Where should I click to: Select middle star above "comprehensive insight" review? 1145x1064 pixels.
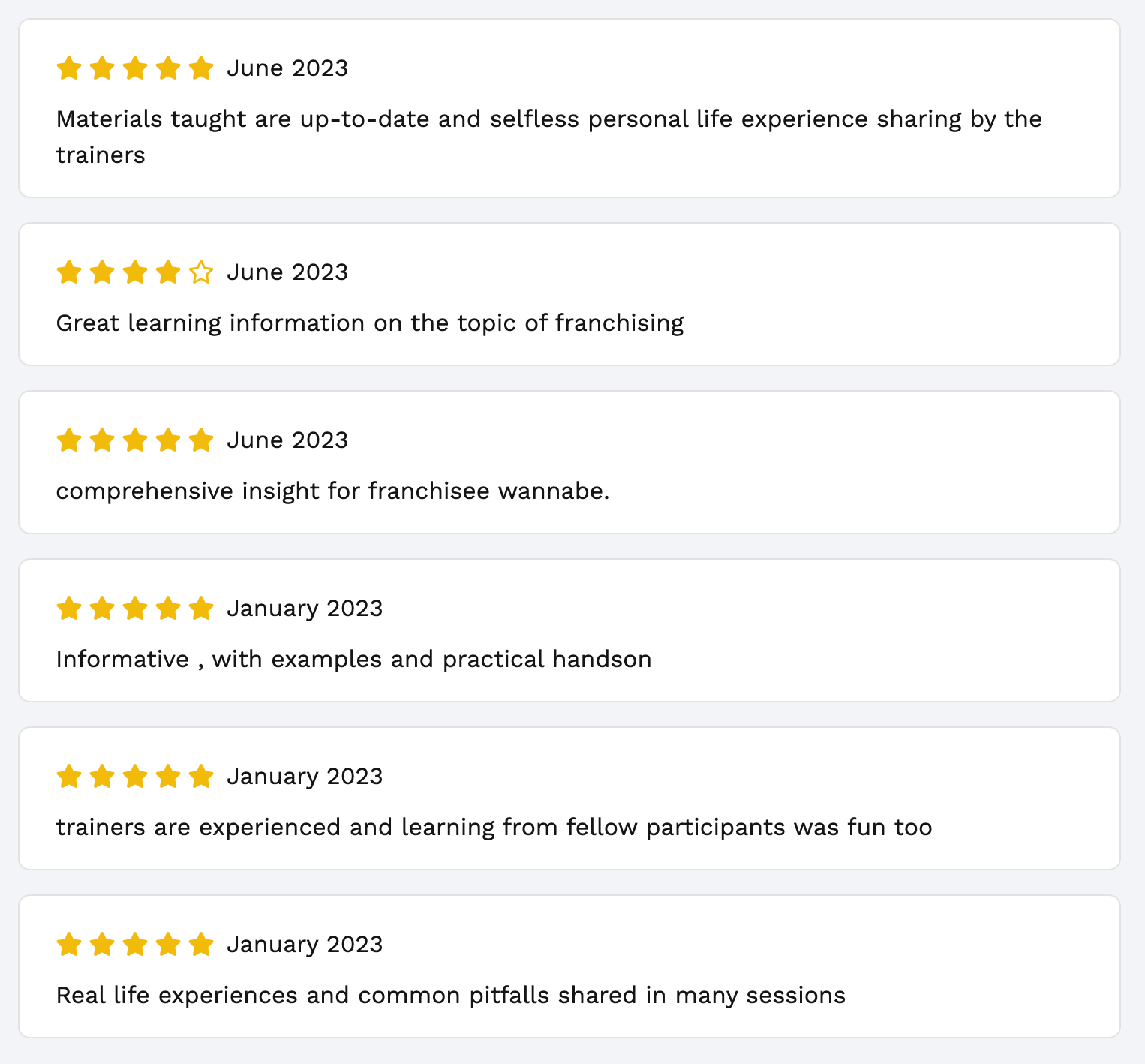click(x=135, y=440)
